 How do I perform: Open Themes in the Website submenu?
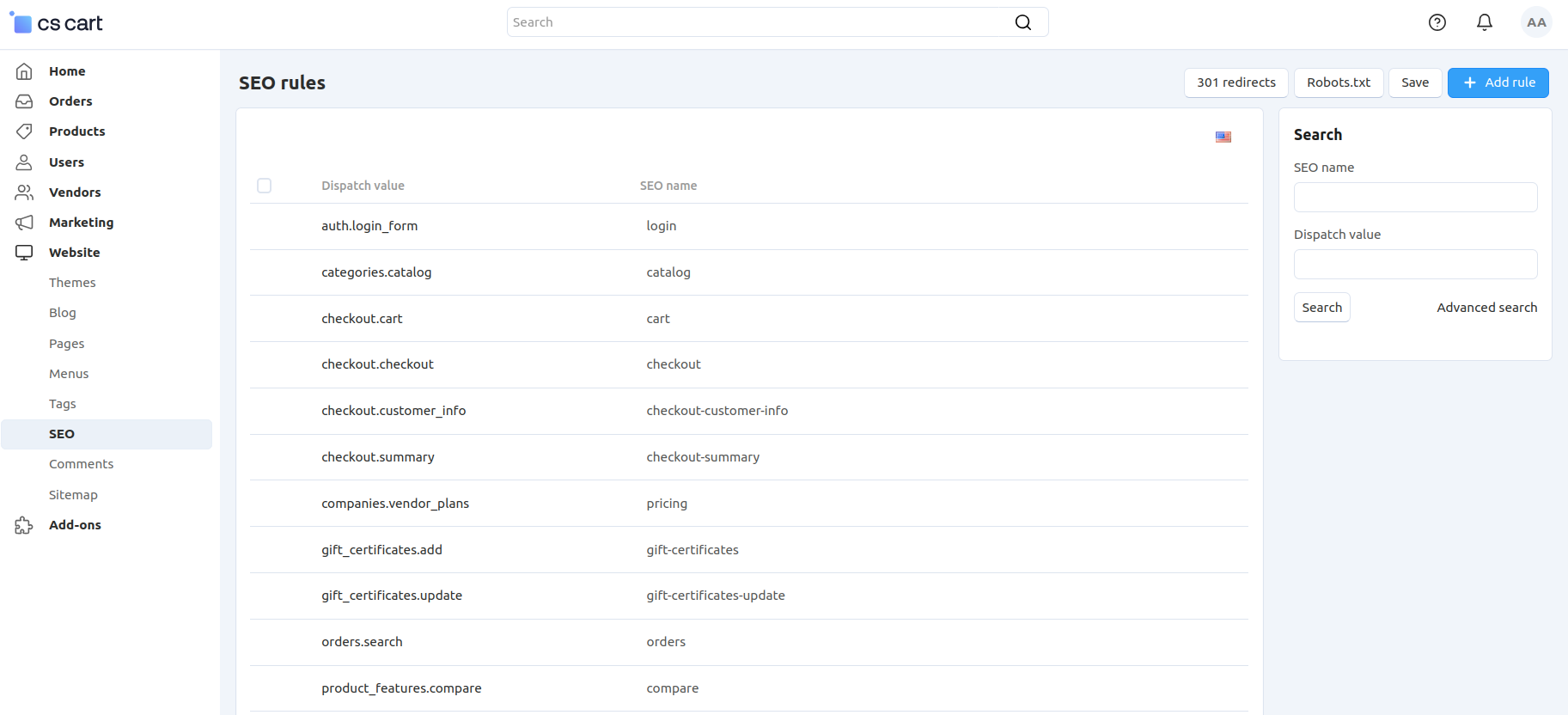tap(72, 283)
